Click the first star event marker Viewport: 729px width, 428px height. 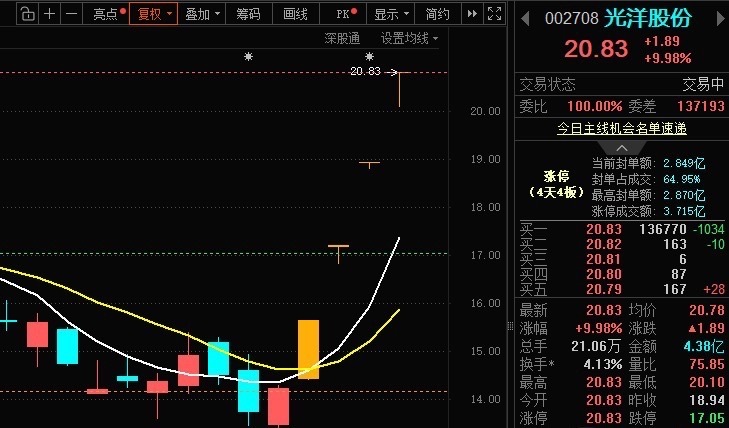click(x=248, y=57)
